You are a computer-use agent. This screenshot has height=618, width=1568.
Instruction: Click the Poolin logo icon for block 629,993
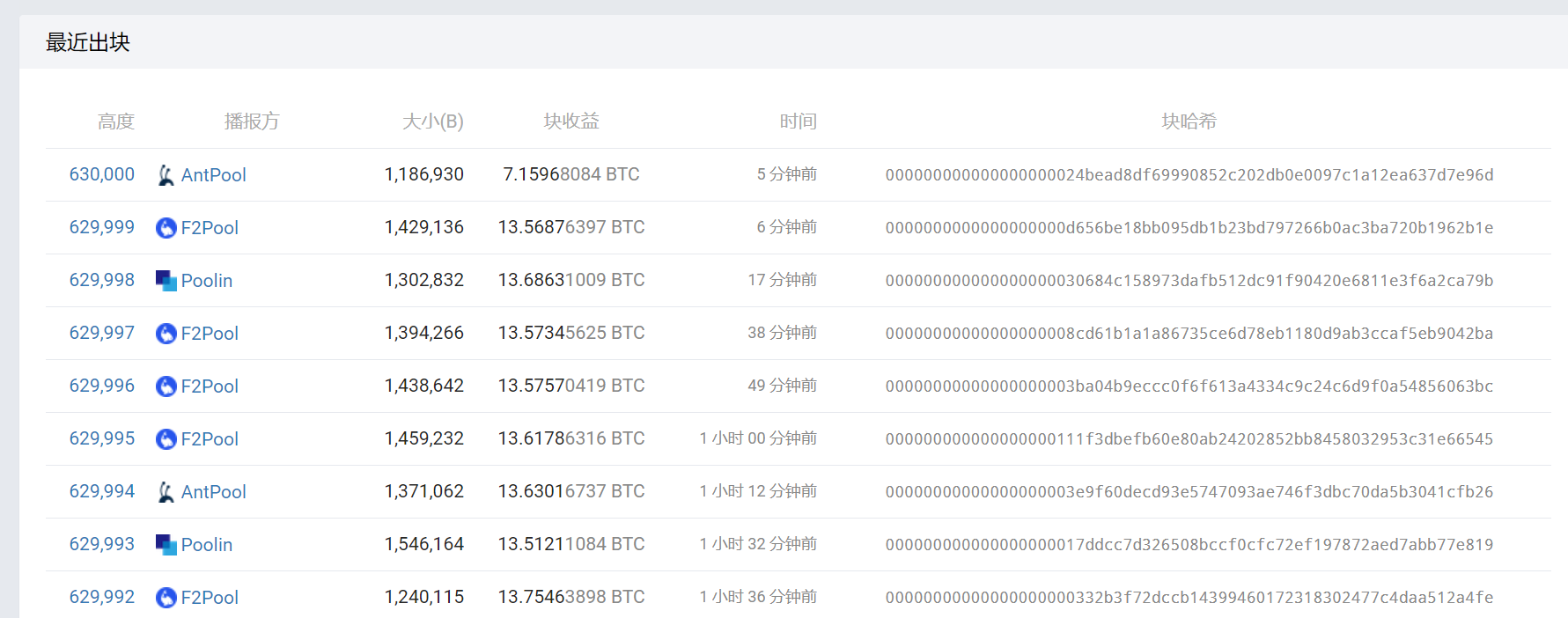click(x=166, y=545)
